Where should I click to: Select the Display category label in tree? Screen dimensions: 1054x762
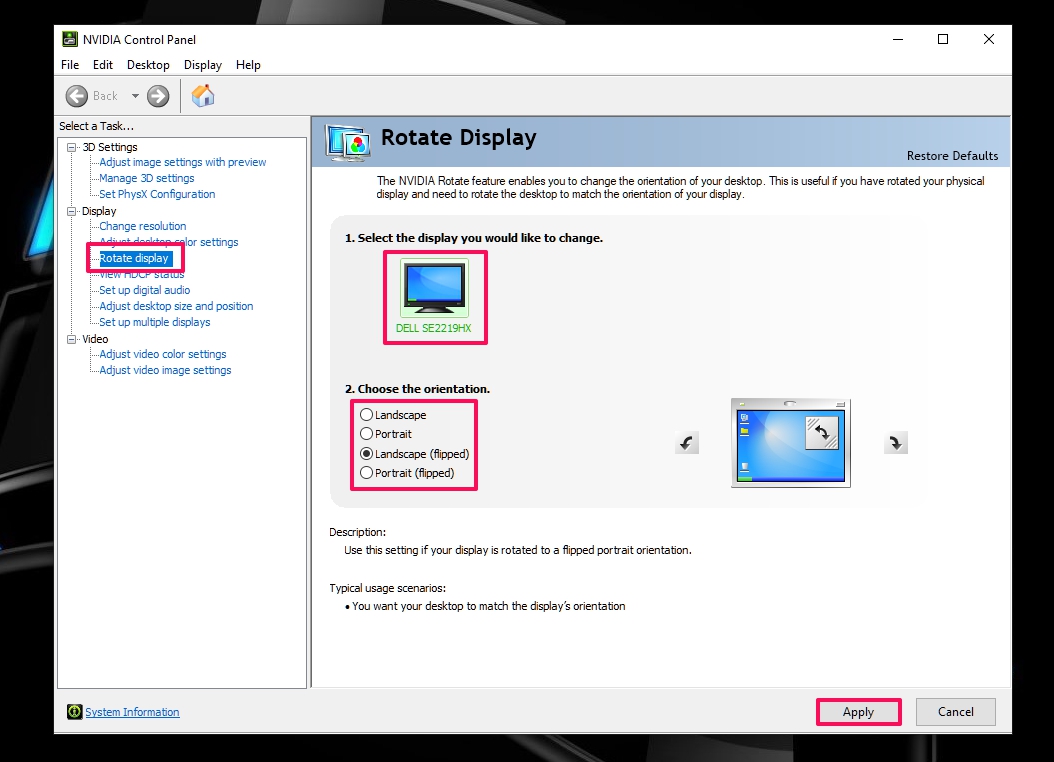pos(99,211)
